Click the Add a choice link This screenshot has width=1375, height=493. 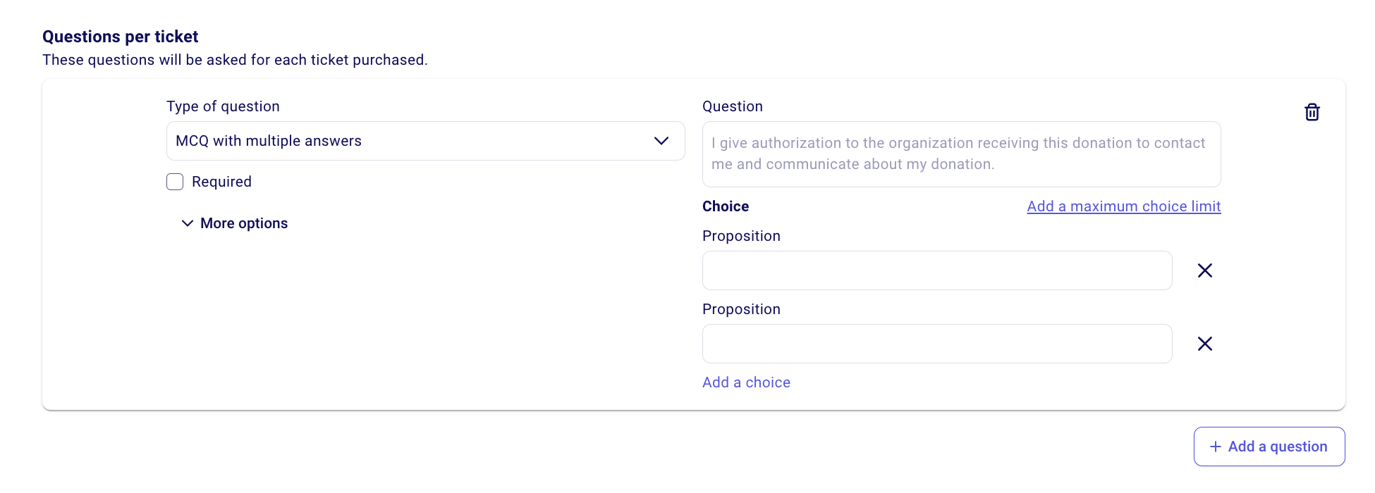(746, 383)
